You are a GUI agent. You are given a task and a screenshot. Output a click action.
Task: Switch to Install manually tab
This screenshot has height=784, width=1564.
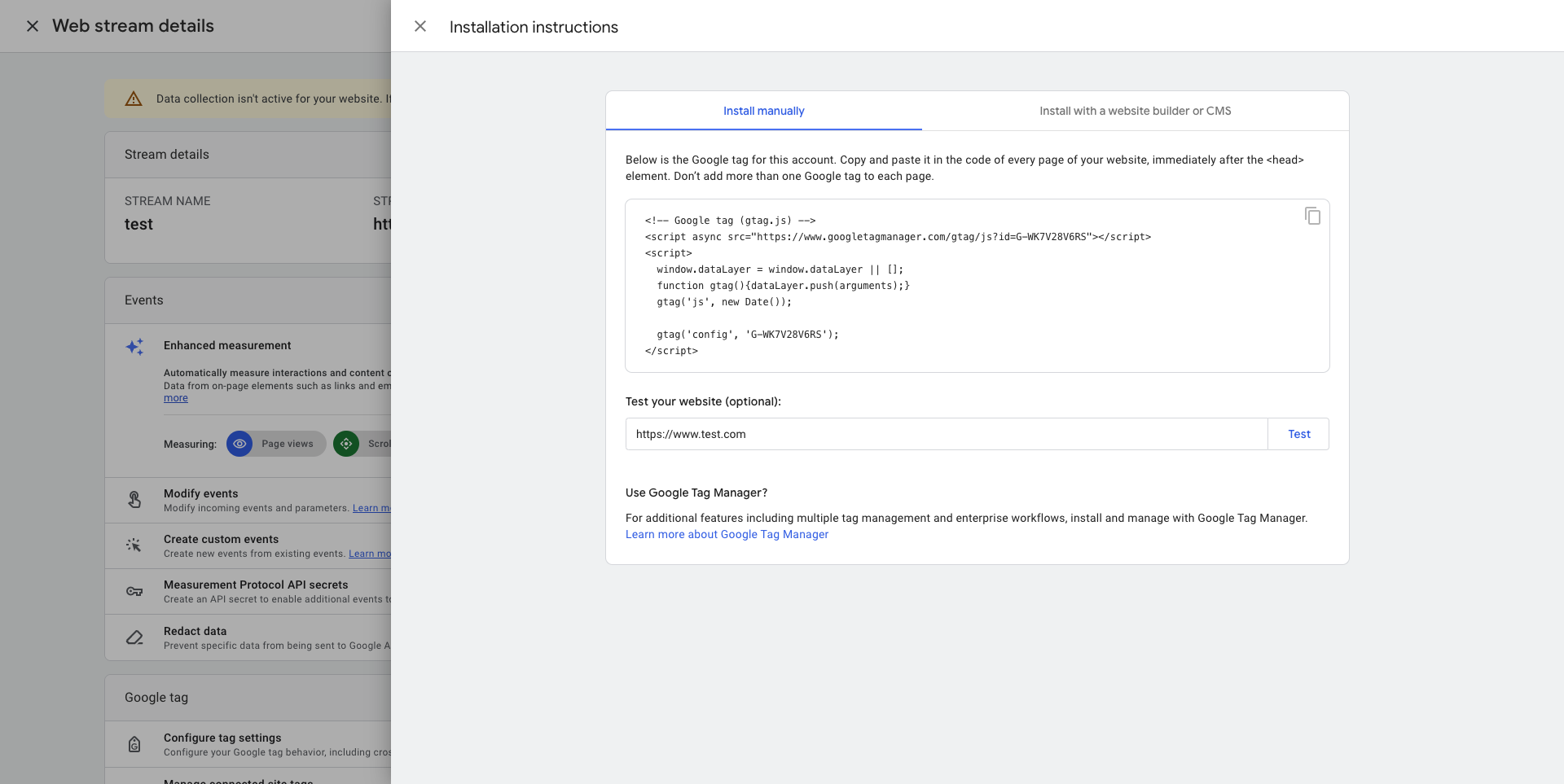pyautogui.click(x=763, y=111)
